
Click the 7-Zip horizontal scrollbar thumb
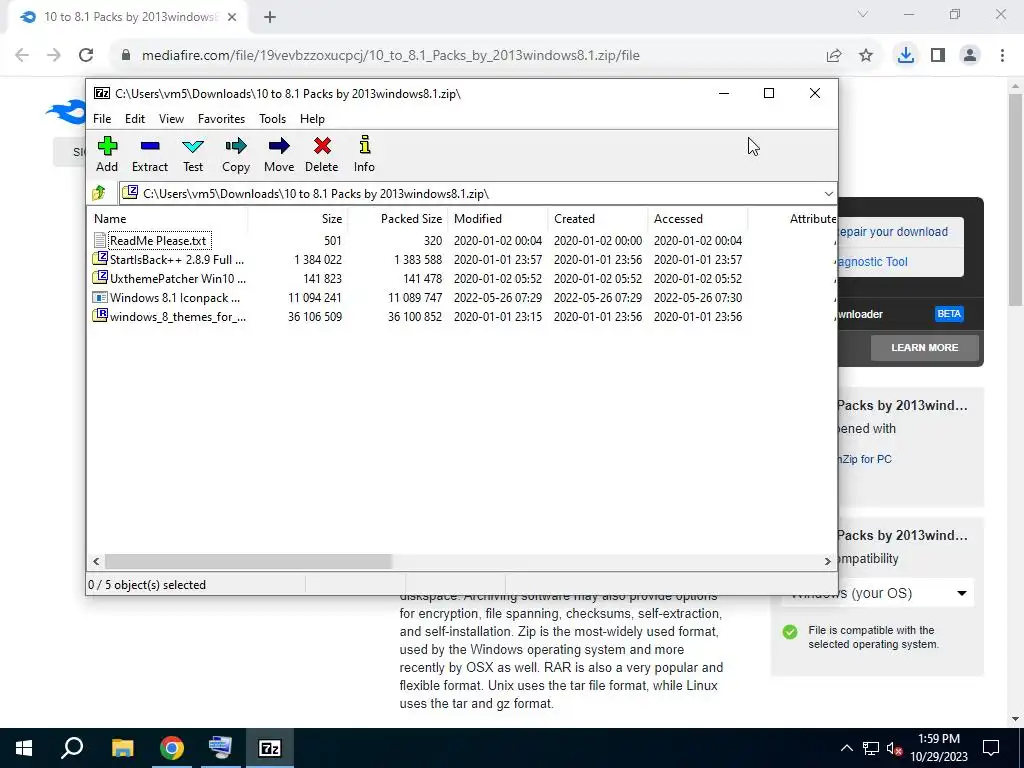point(248,561)
